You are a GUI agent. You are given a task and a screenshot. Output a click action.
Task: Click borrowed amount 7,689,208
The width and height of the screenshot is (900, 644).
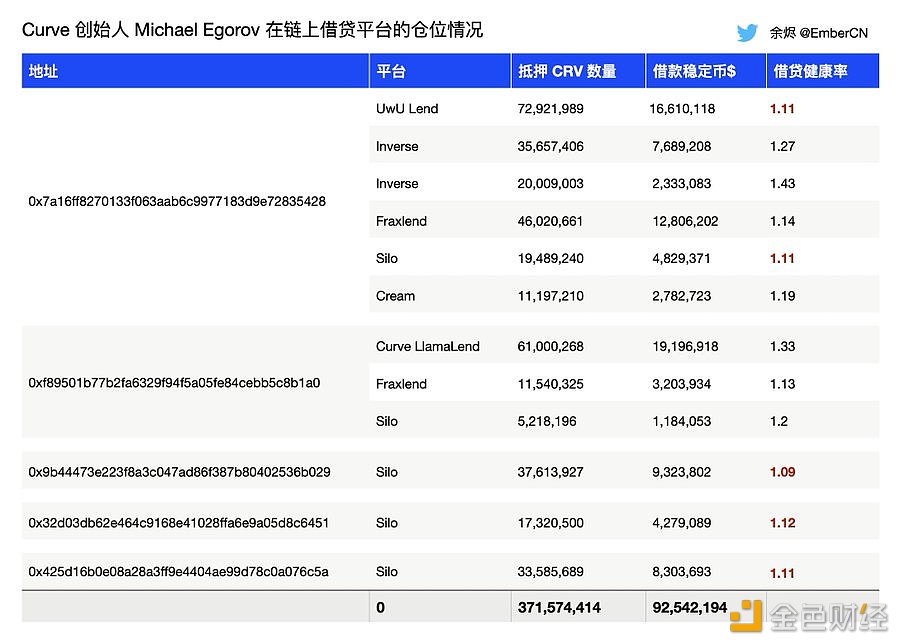(x=682, y=146)
